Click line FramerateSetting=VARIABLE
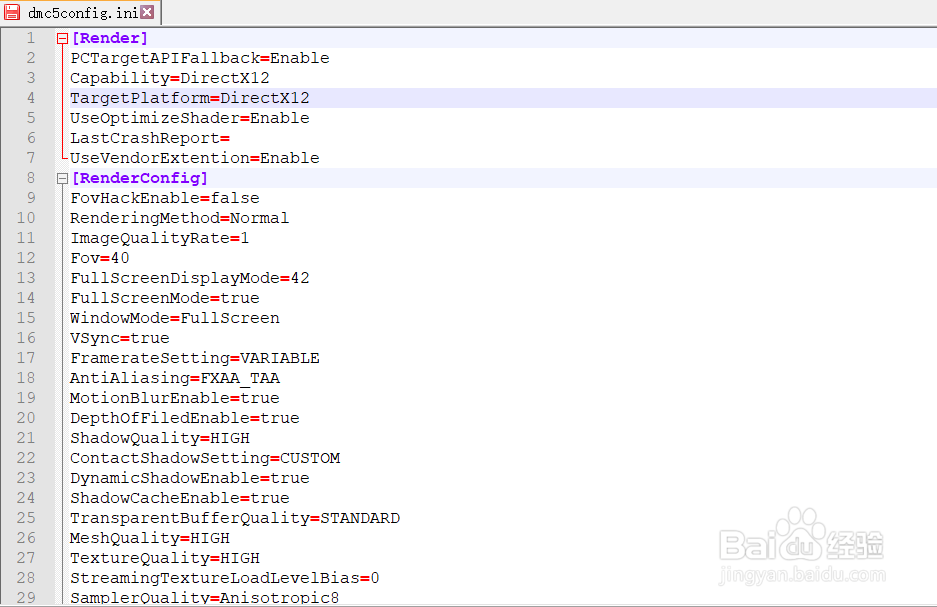The image size is (937, 607). click(195, 358)
